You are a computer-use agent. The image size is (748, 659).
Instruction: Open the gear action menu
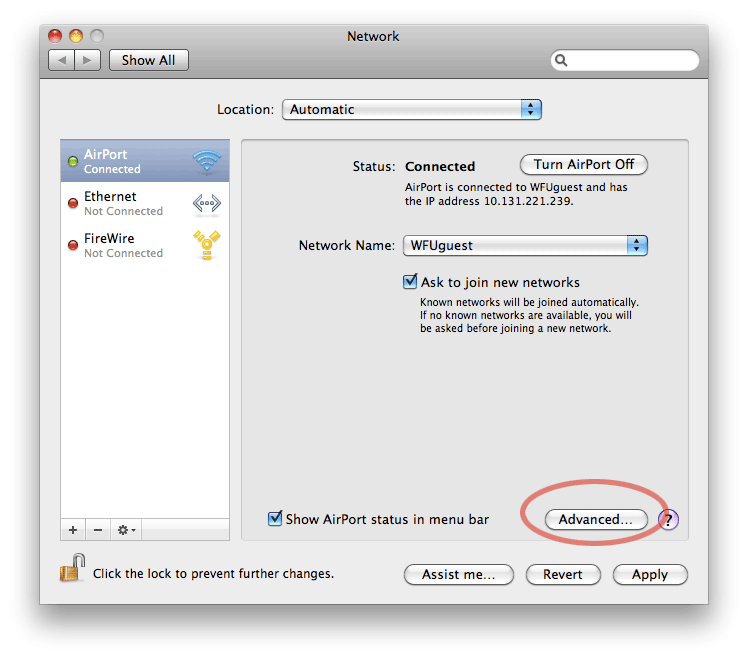pyautogui.click(x=126, y=530)
